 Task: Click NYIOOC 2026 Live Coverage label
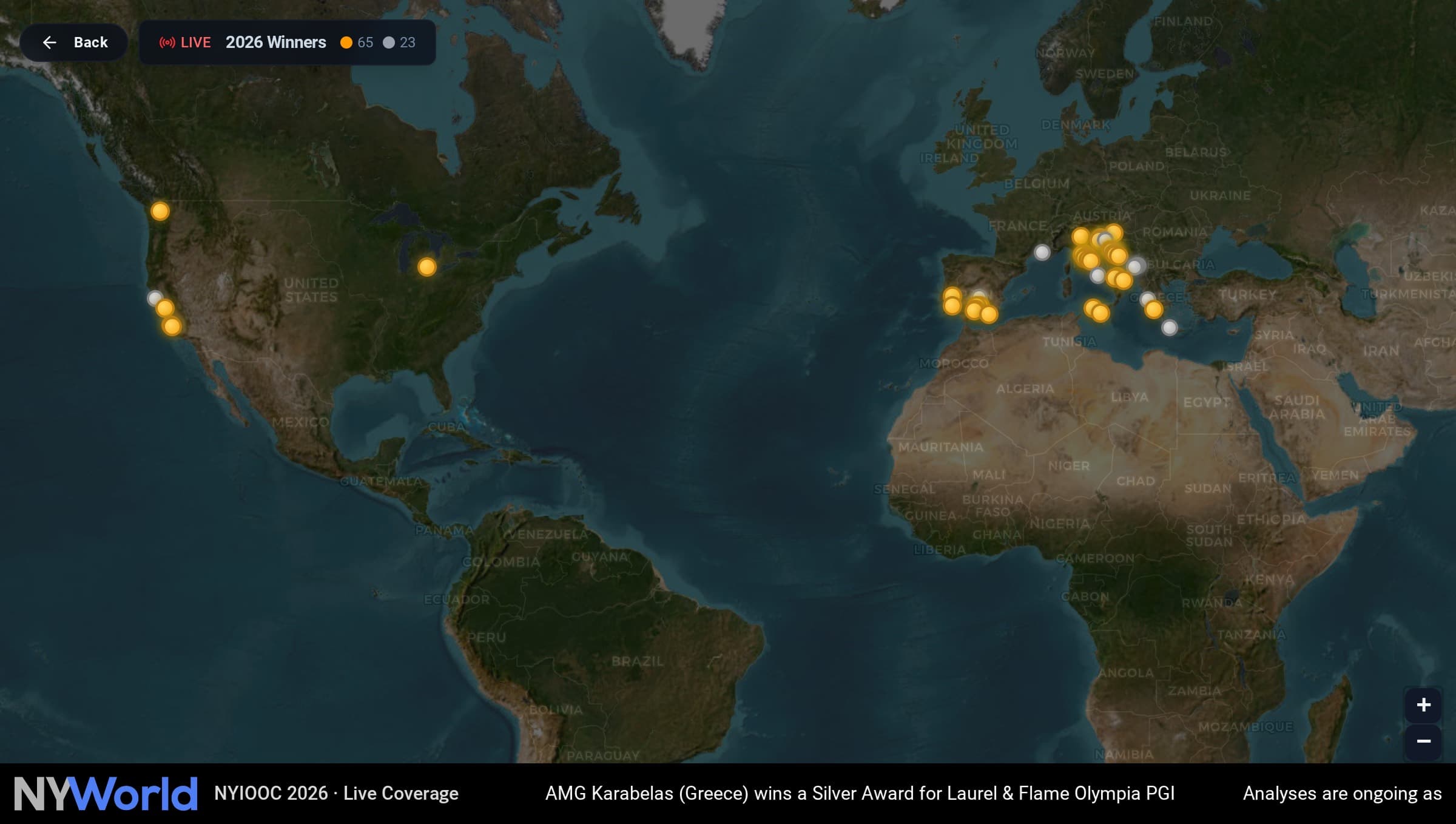click(336, 793)
